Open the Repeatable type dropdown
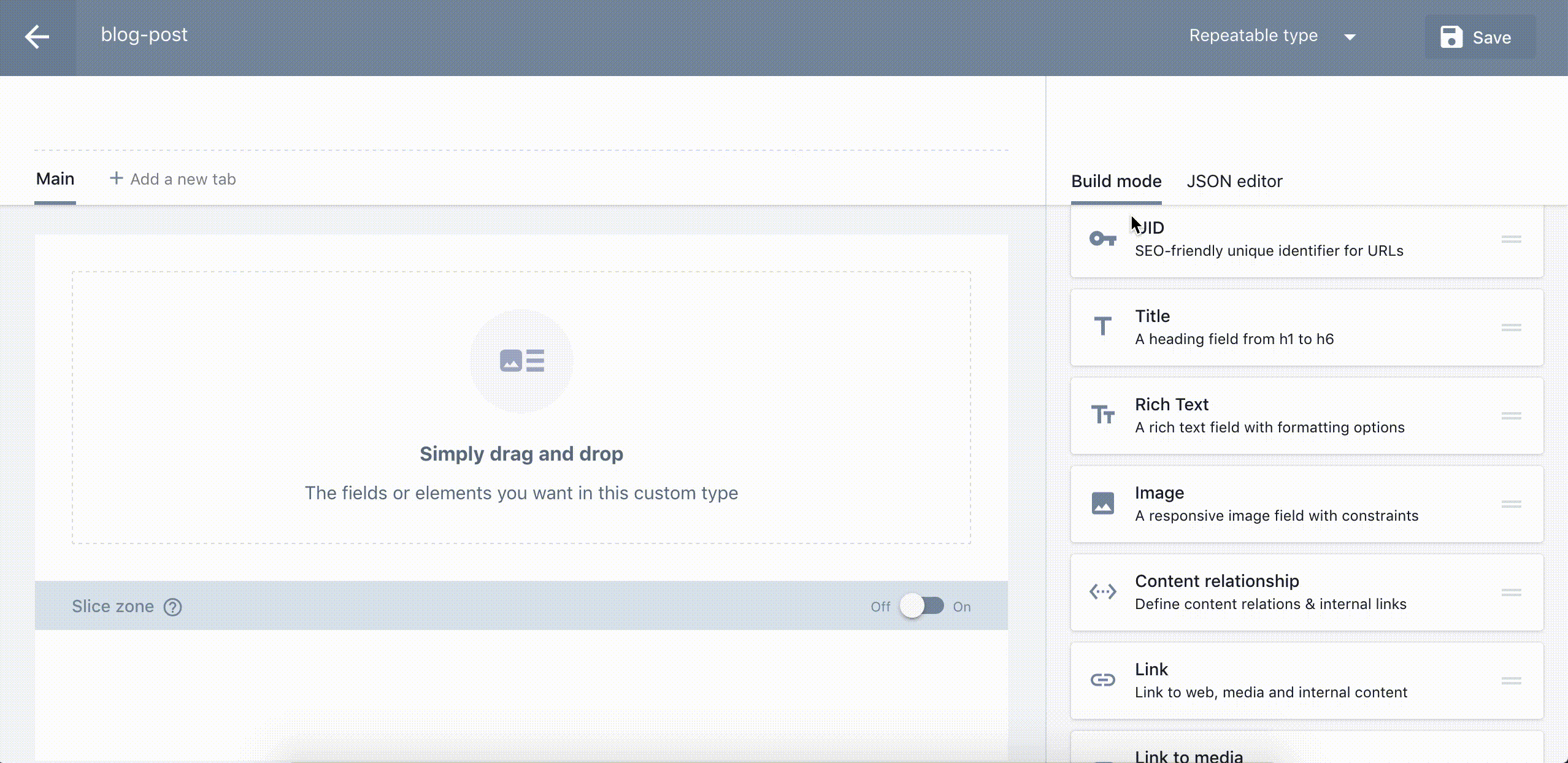Screen dimensions: 1568x763 (1253, 36)
